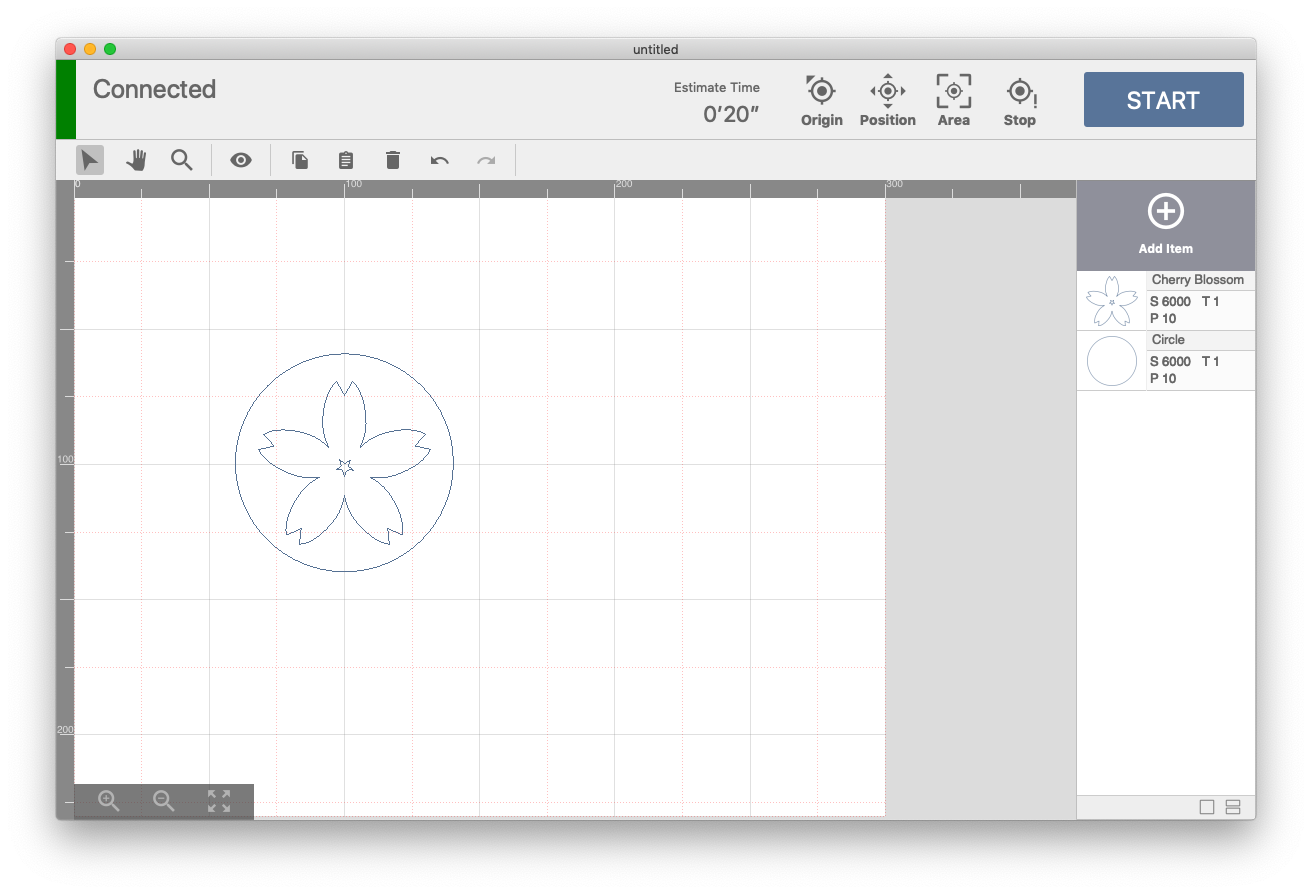This screenshot has width=1312, height=894.
Task: Choose the magnifier zoom tool
Action: (181, 160)
